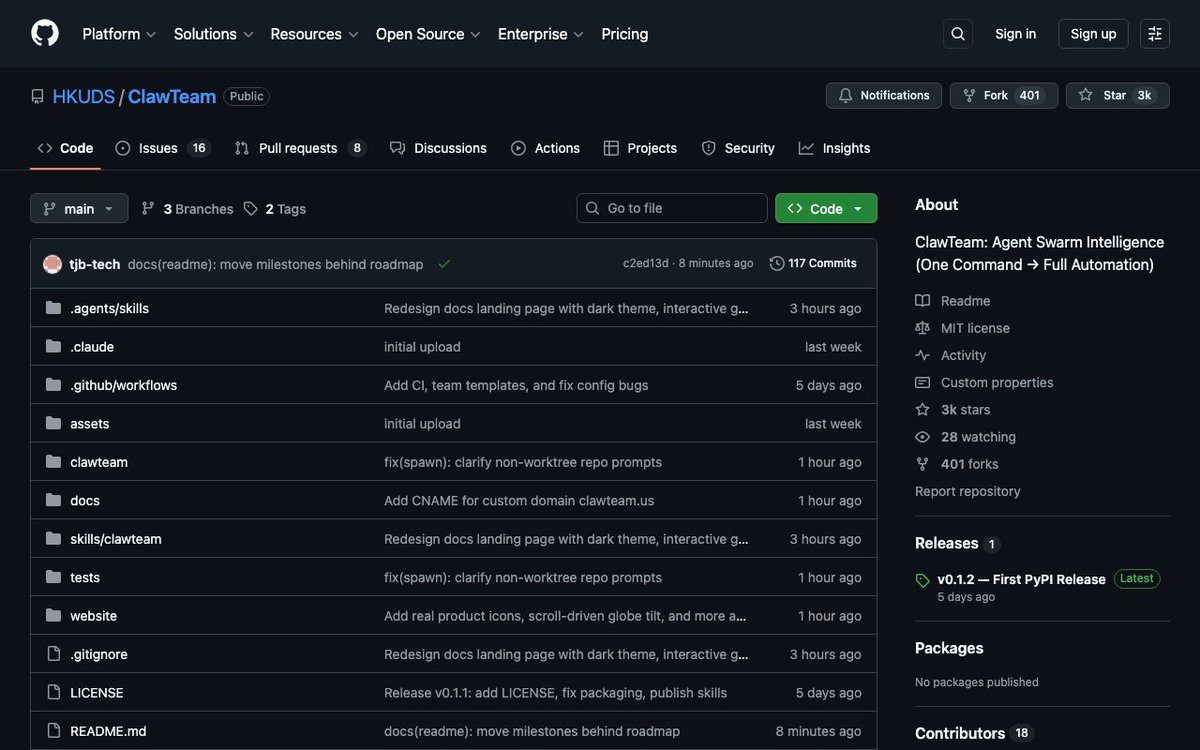This screenshot has width=1200, height=750.
Task: Click book icon next to Readme
Action: click(922, 301)
